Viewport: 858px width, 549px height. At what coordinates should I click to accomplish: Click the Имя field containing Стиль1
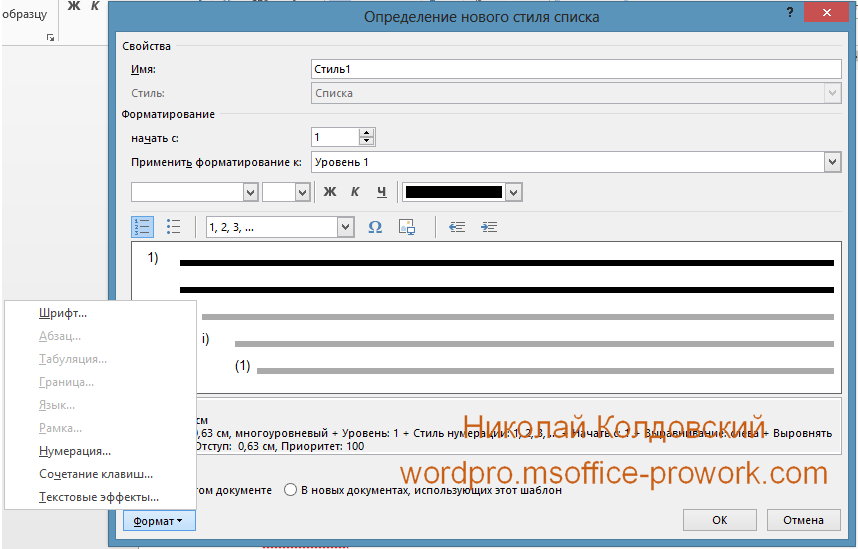click(x=576, y=69)
